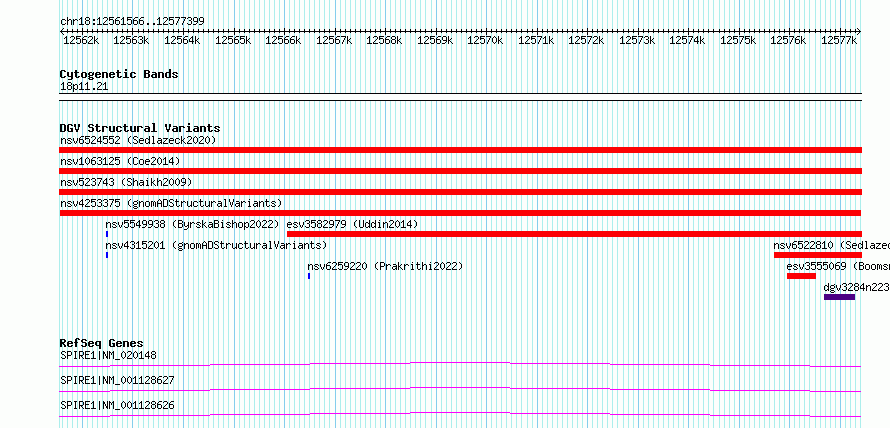
Task: Click the 12572k ruler tick label
Action: (586, 40)
